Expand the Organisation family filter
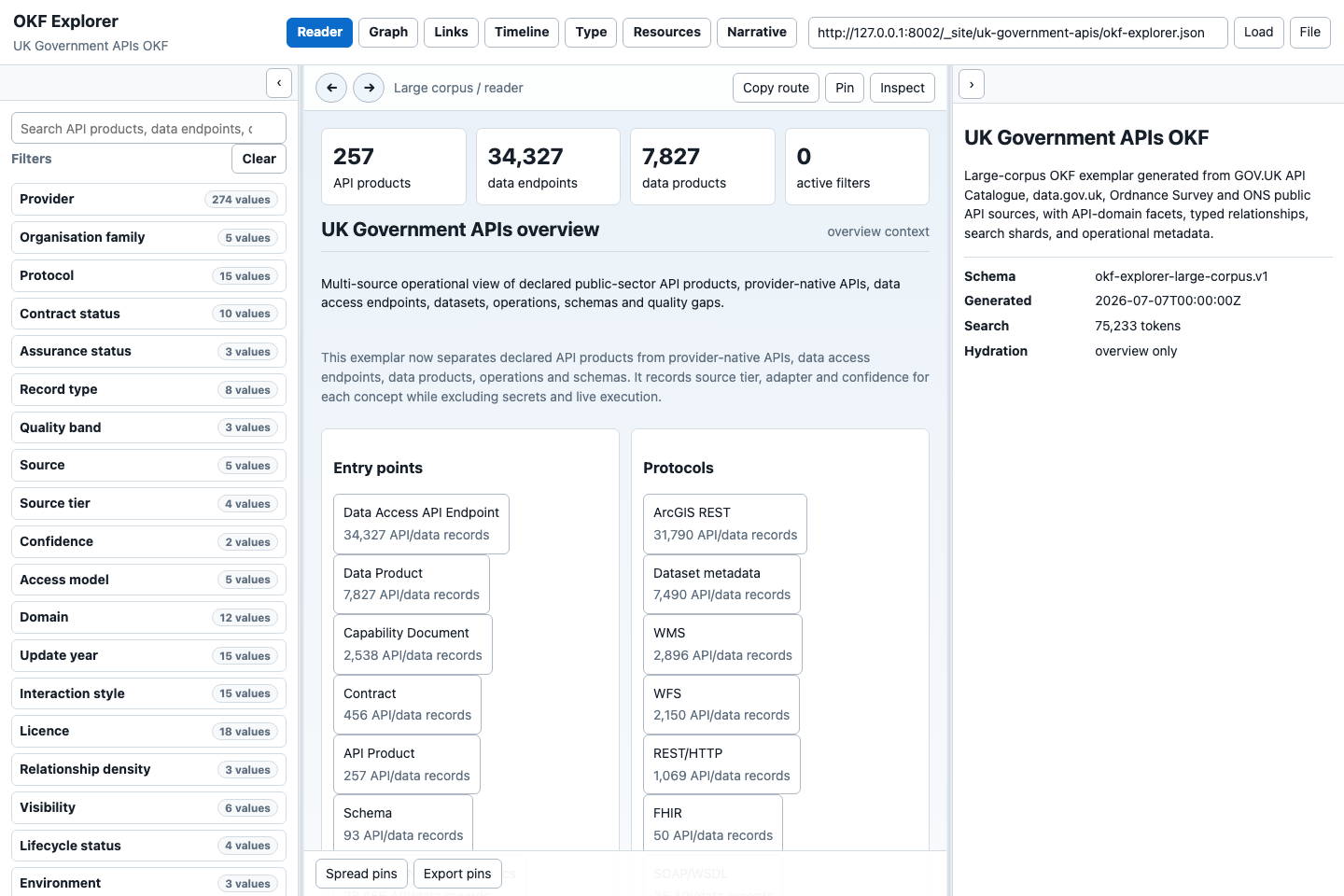Viewport: 1344px width, 896px height. (x=148, y=237)
